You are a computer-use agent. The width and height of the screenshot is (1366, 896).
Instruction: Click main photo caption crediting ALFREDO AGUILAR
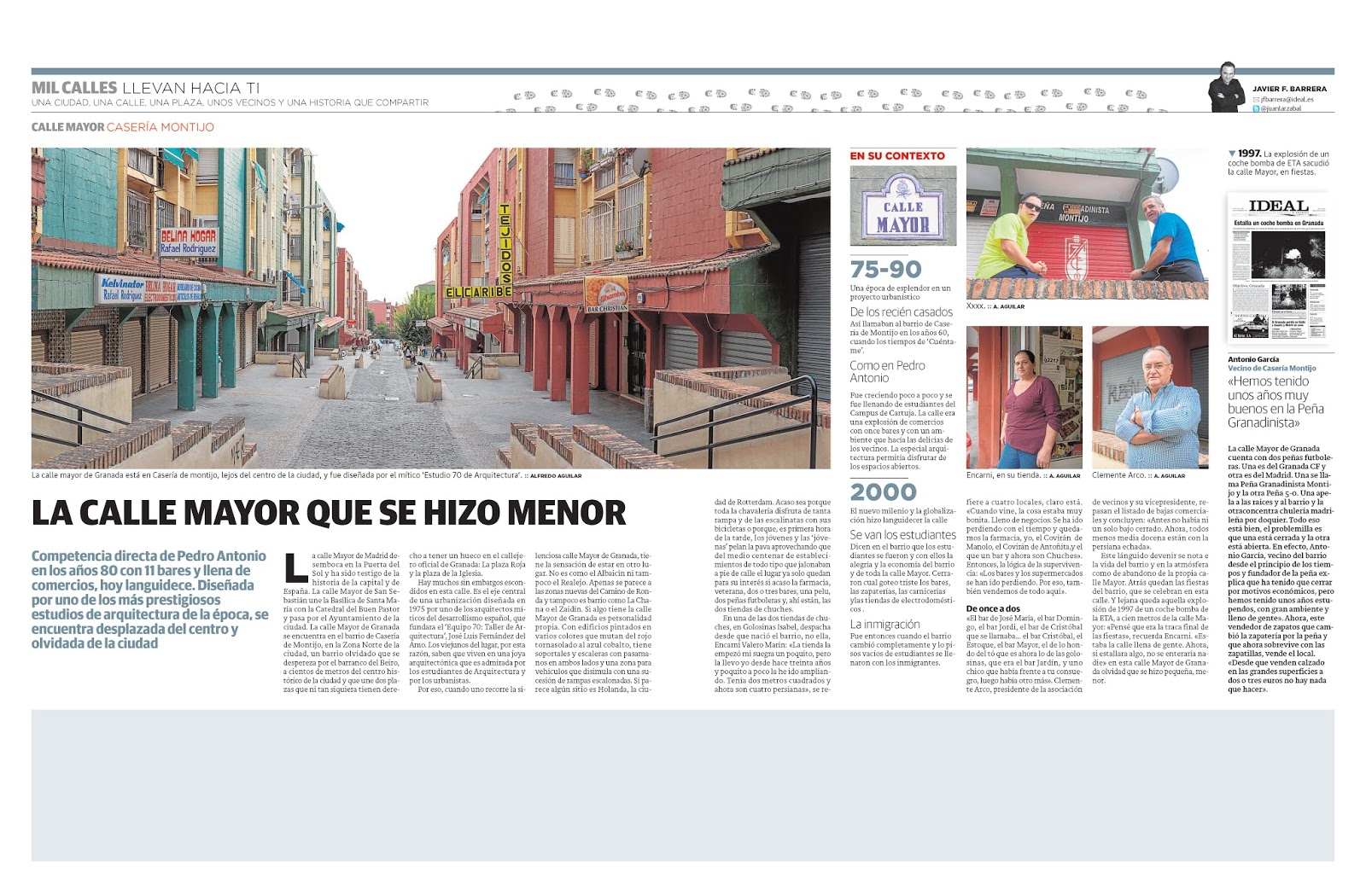click(x=306, y=475)
